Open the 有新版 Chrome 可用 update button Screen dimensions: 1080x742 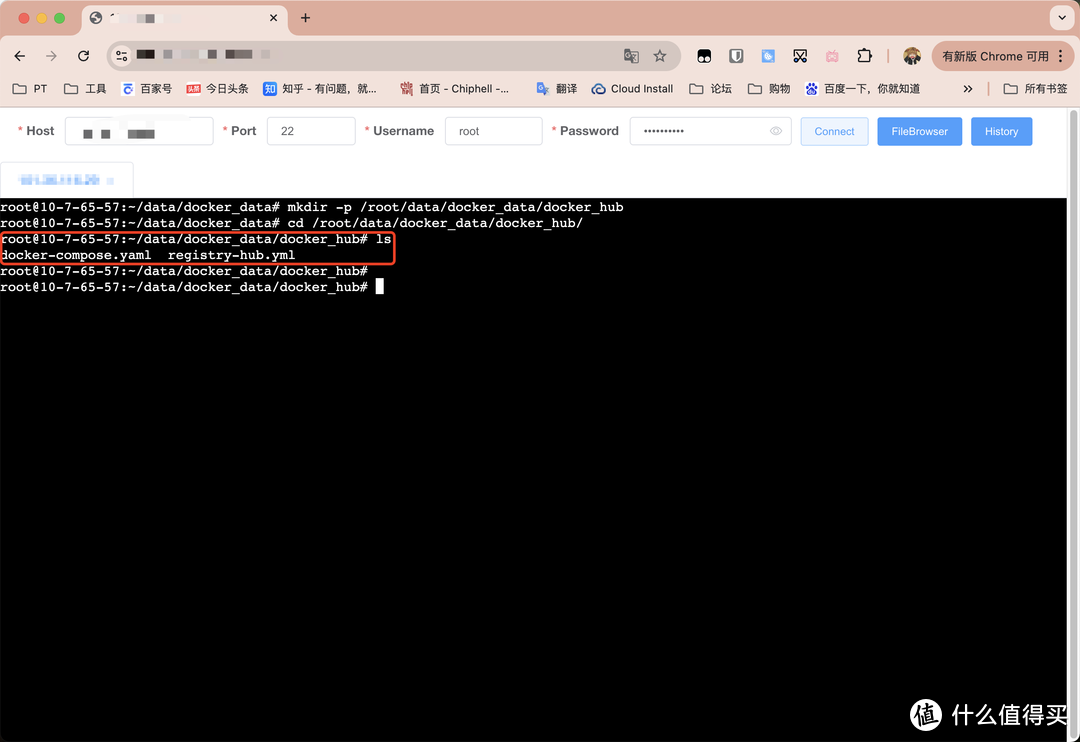coord(995,56)
